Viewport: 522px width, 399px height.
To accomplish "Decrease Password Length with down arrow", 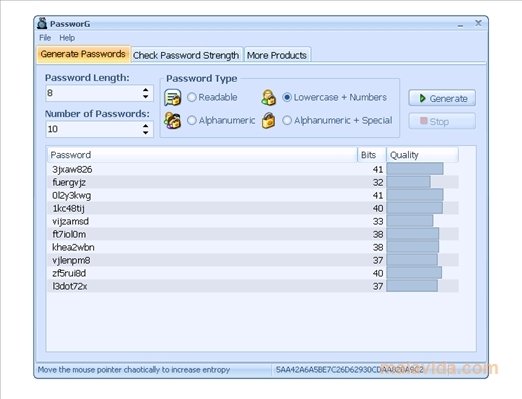I will point(146,97).
